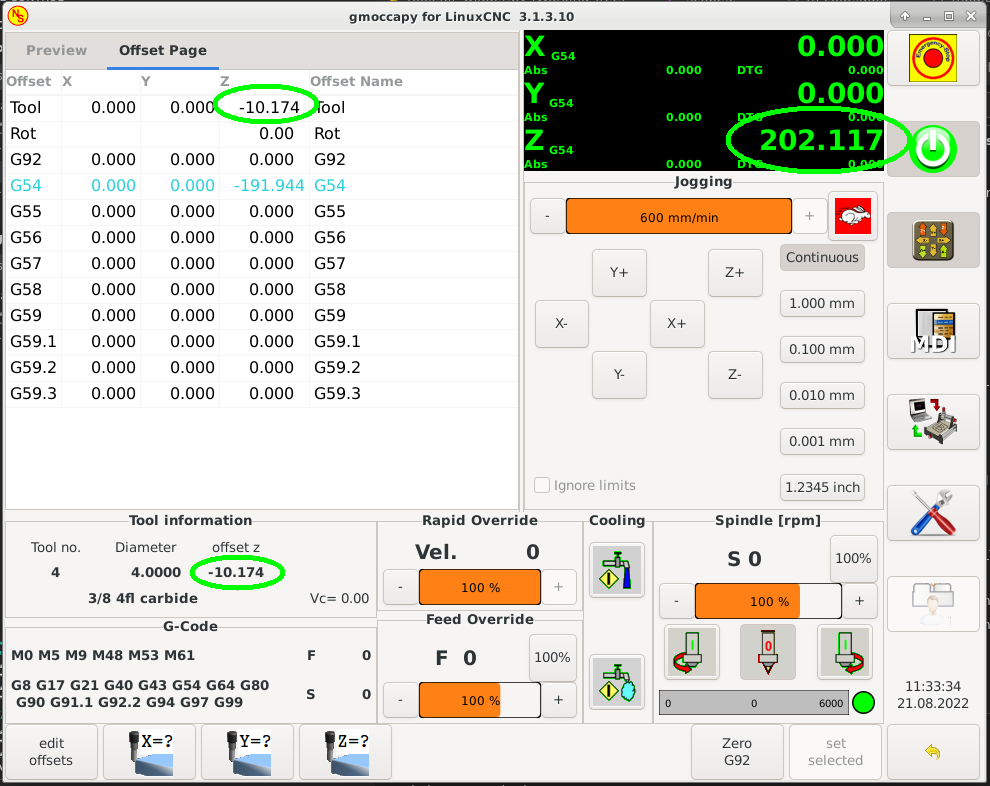The height and width of the screenshot is (786, 990).
Task: Click the user operator icon
Action: click(x=932, y=604)
